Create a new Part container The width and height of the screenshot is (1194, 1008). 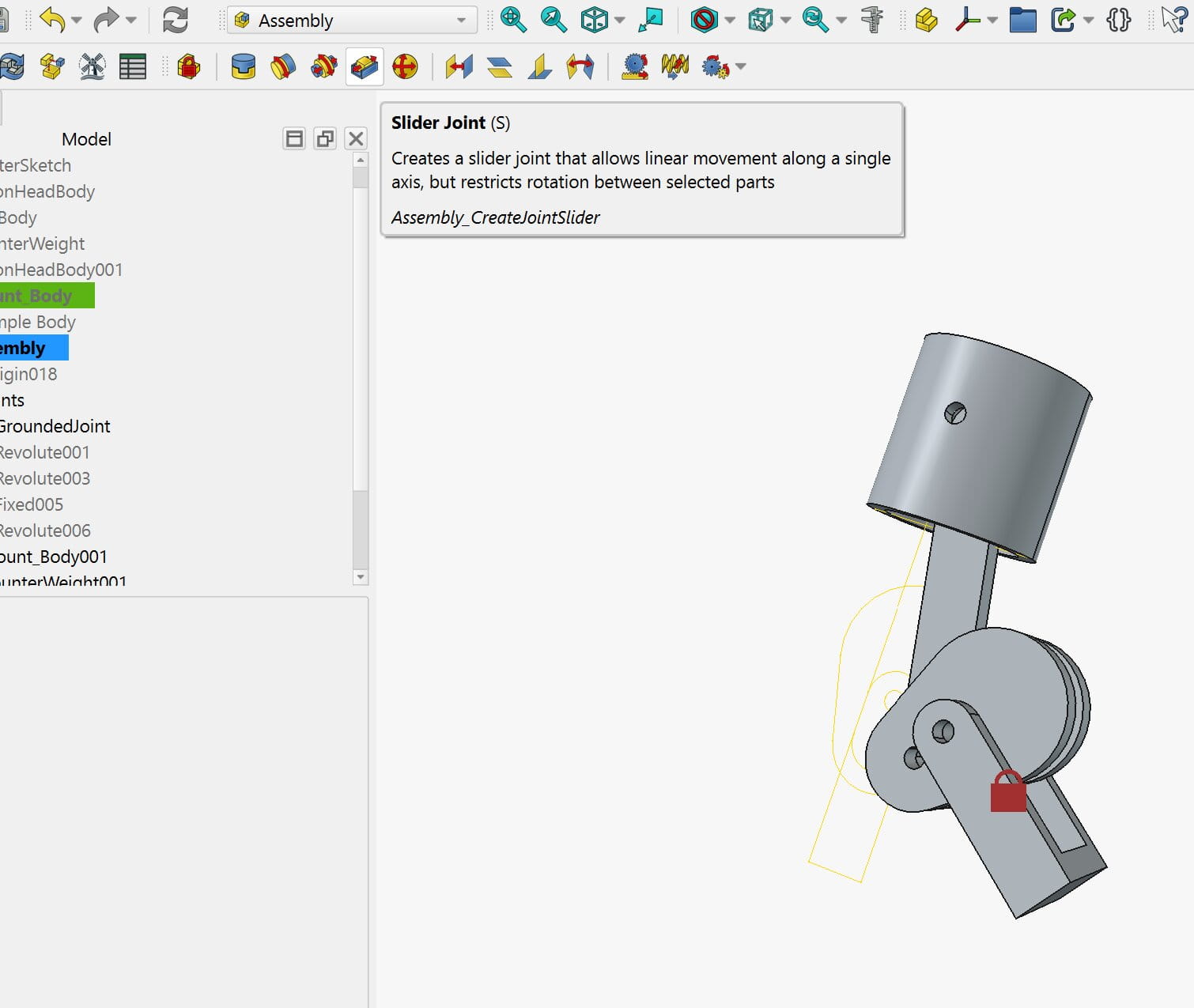(926, 20)
